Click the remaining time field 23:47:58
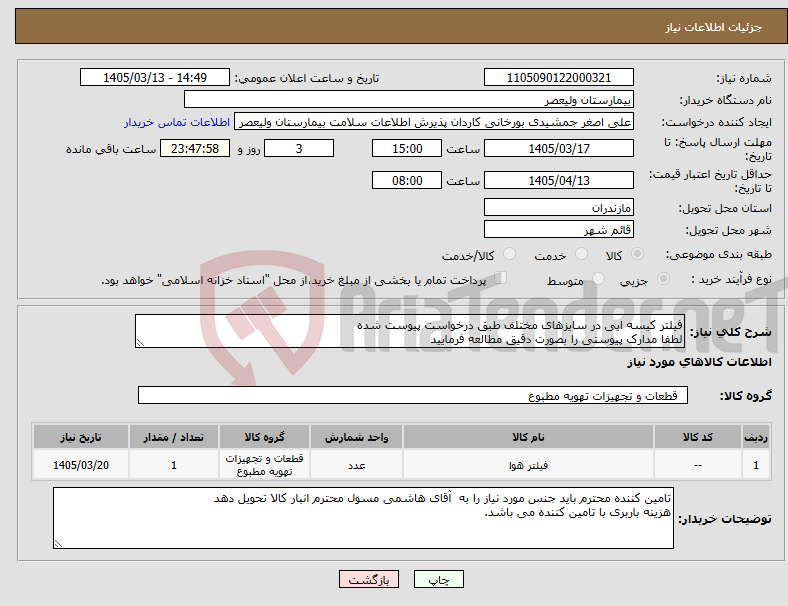The width and height of the screenshot is (788, 606). pos(195,149)
